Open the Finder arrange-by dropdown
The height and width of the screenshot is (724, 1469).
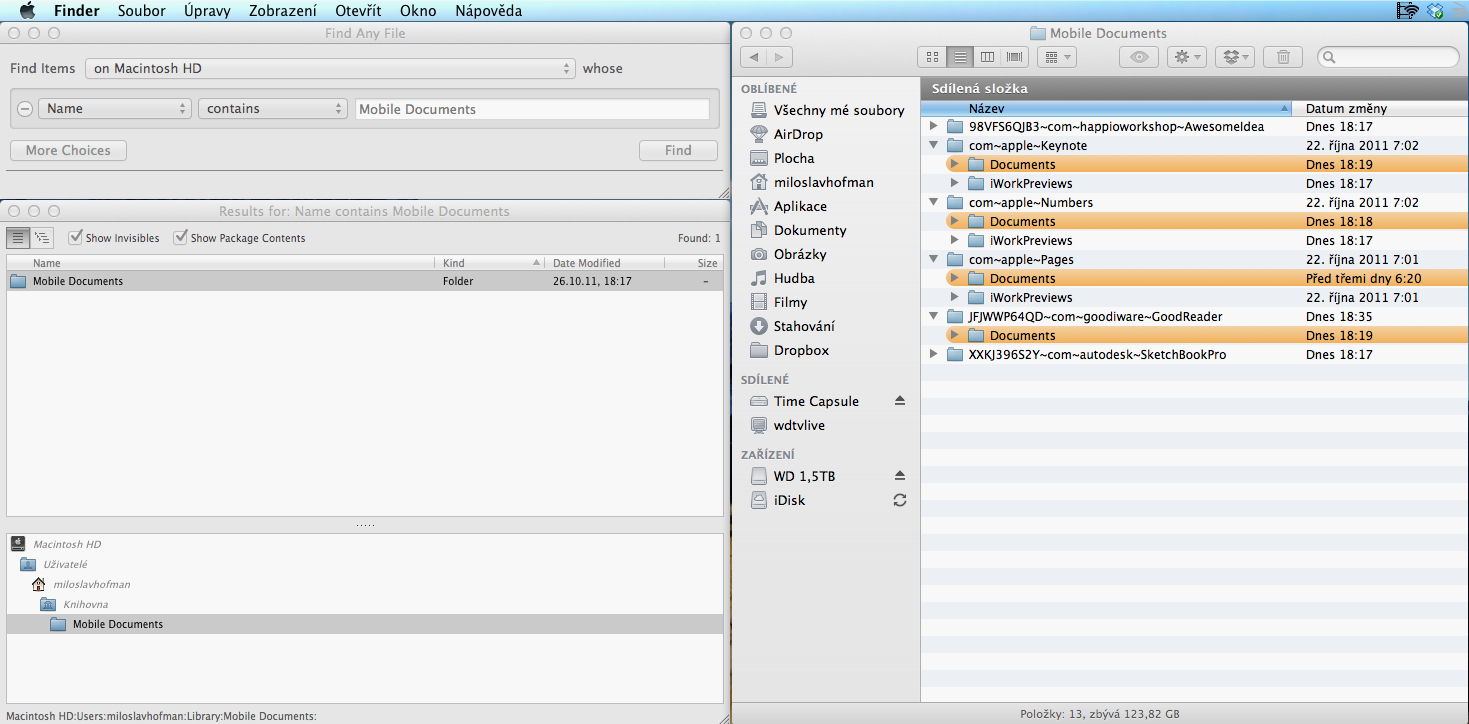click(x=1056, y=57)
